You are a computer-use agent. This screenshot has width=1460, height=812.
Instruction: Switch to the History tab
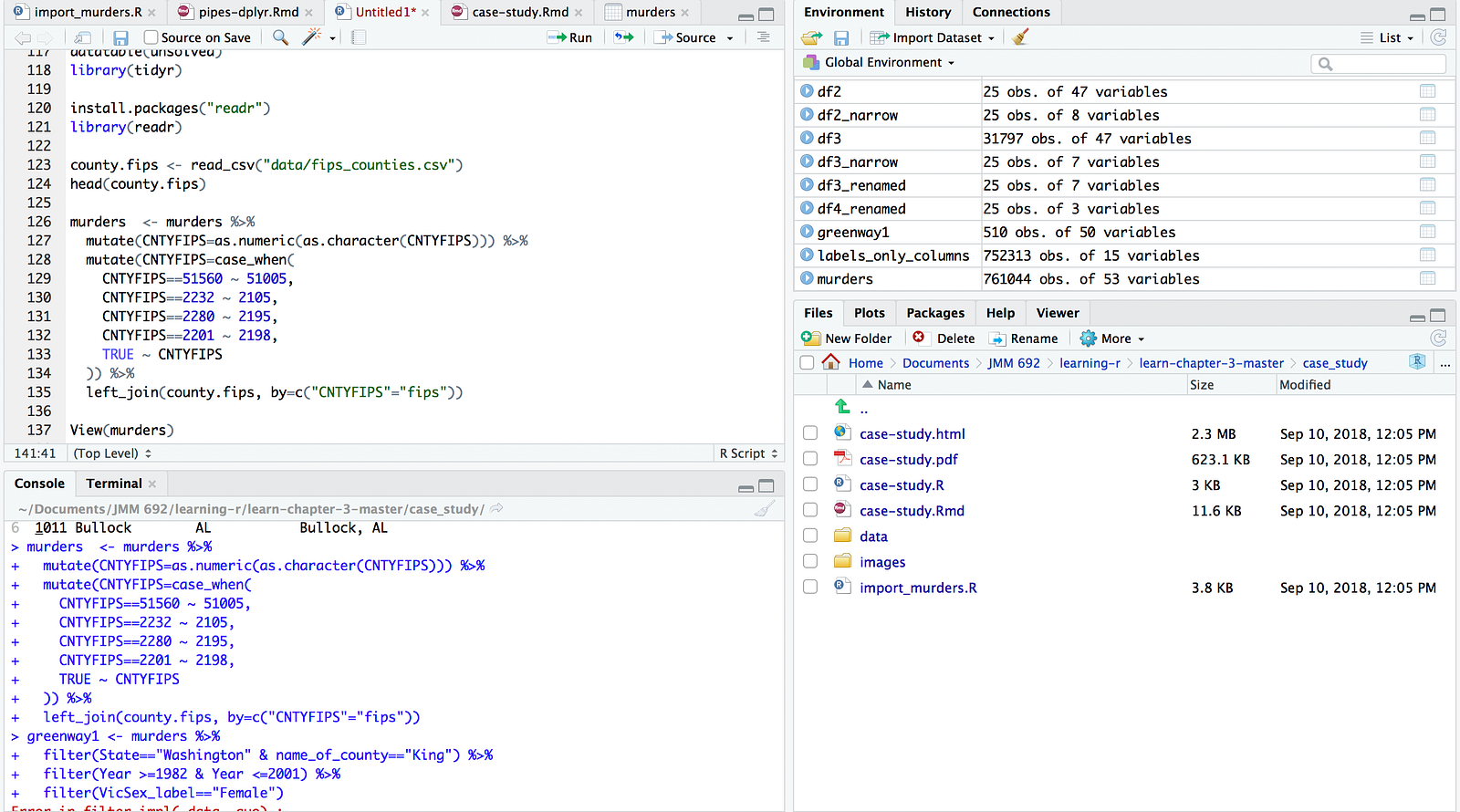click(x=928, y=12)
